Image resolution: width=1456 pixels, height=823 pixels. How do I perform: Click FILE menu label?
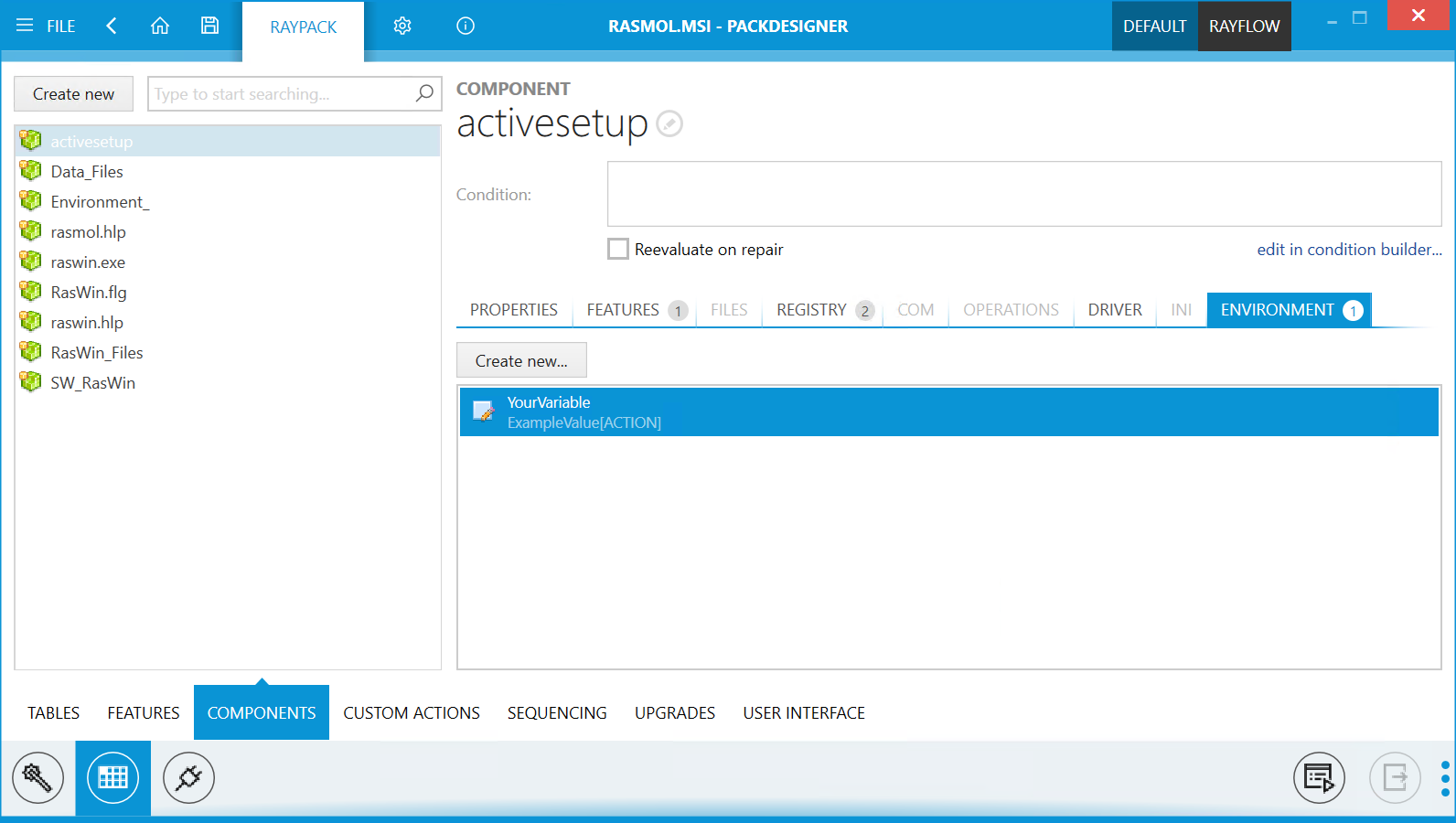(x=61, y=27)
